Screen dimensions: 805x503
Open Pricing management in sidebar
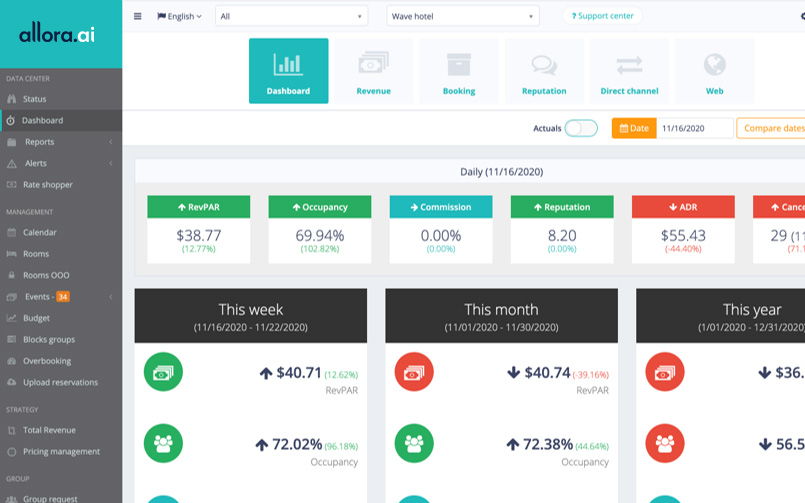(61, 452)
